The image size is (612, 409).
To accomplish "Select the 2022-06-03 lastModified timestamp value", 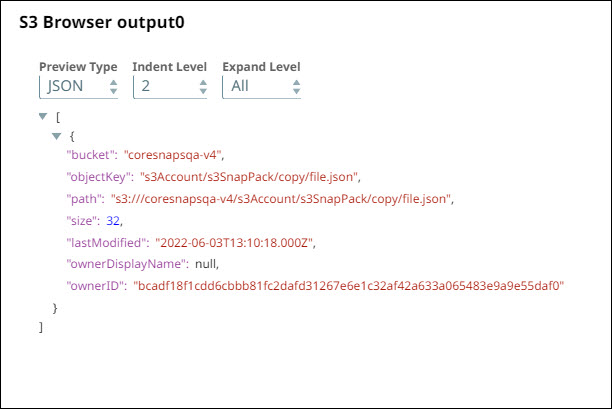I will [241, 242].
